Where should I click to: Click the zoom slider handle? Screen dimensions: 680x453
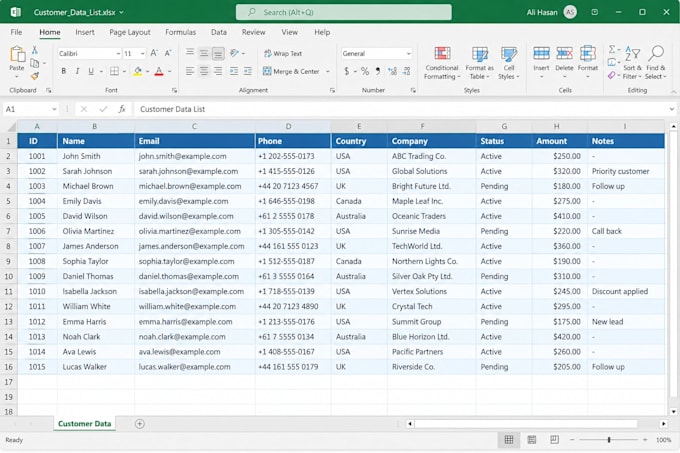click(x=609, y=440)
